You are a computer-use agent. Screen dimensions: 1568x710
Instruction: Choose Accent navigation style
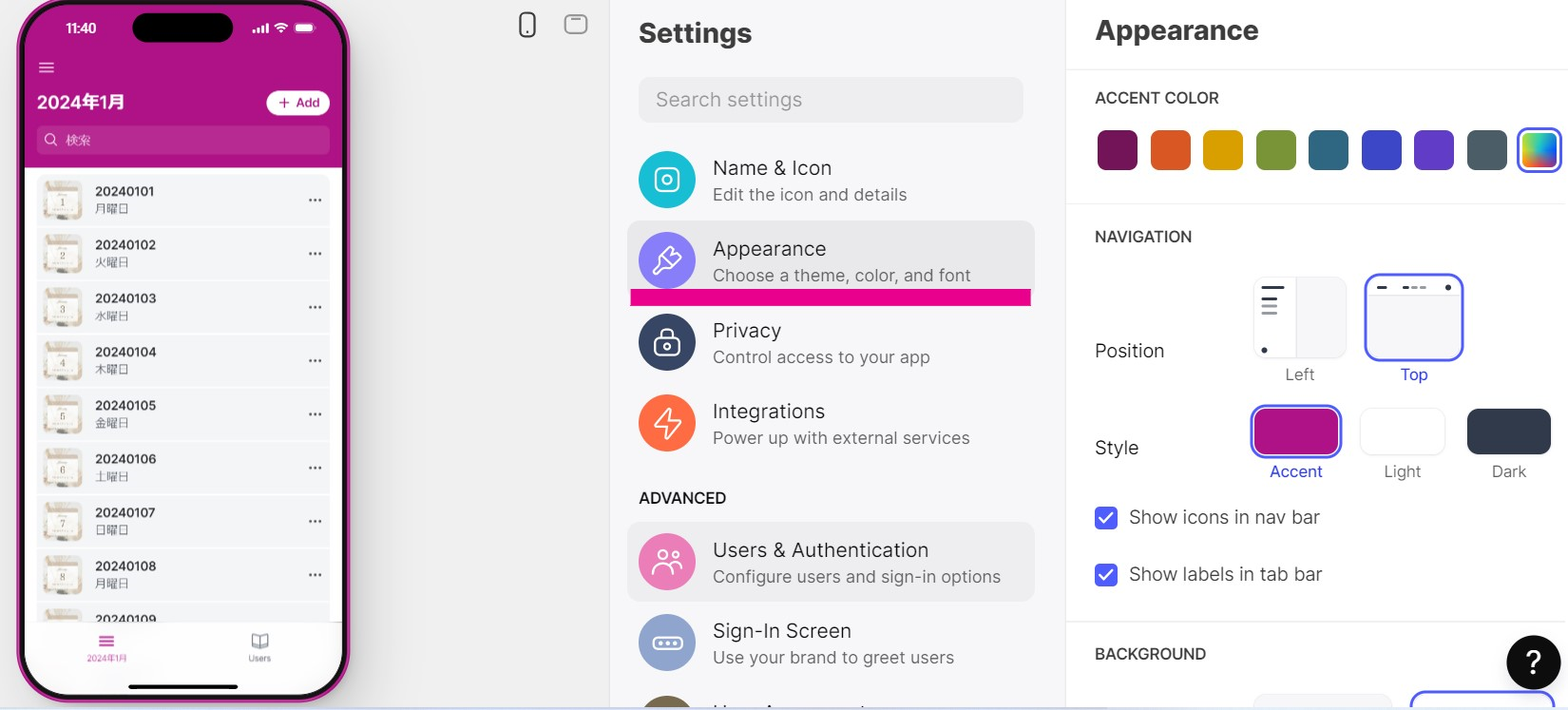tap(1296, 432)
